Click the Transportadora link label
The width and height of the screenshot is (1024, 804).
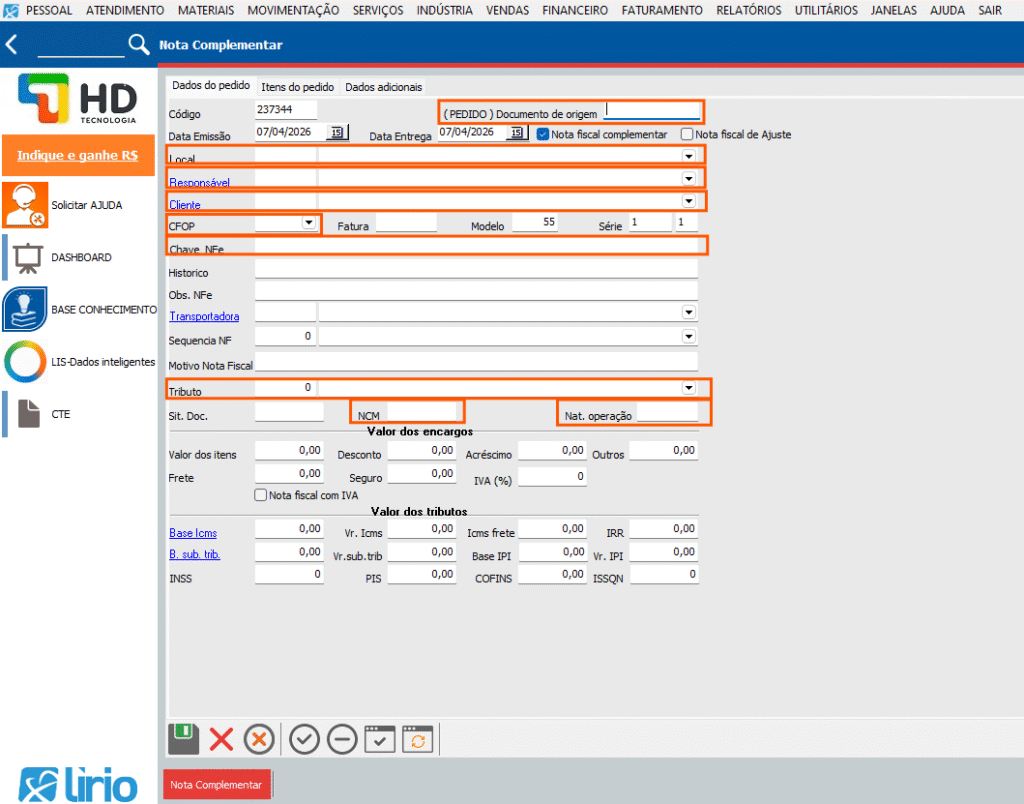(x=204, y=316)
